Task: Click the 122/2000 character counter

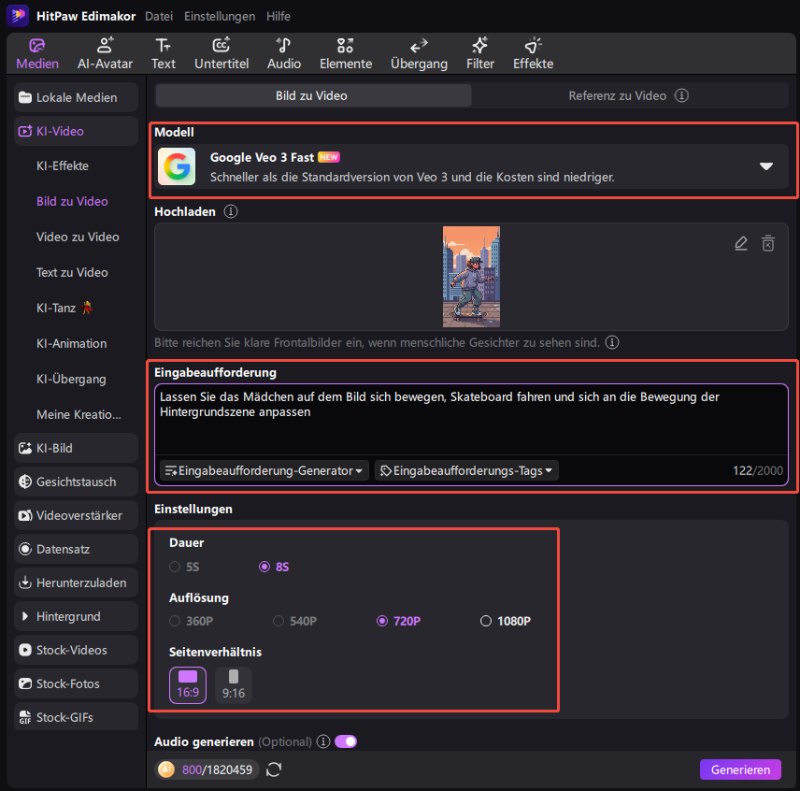Action: [758, 471]
